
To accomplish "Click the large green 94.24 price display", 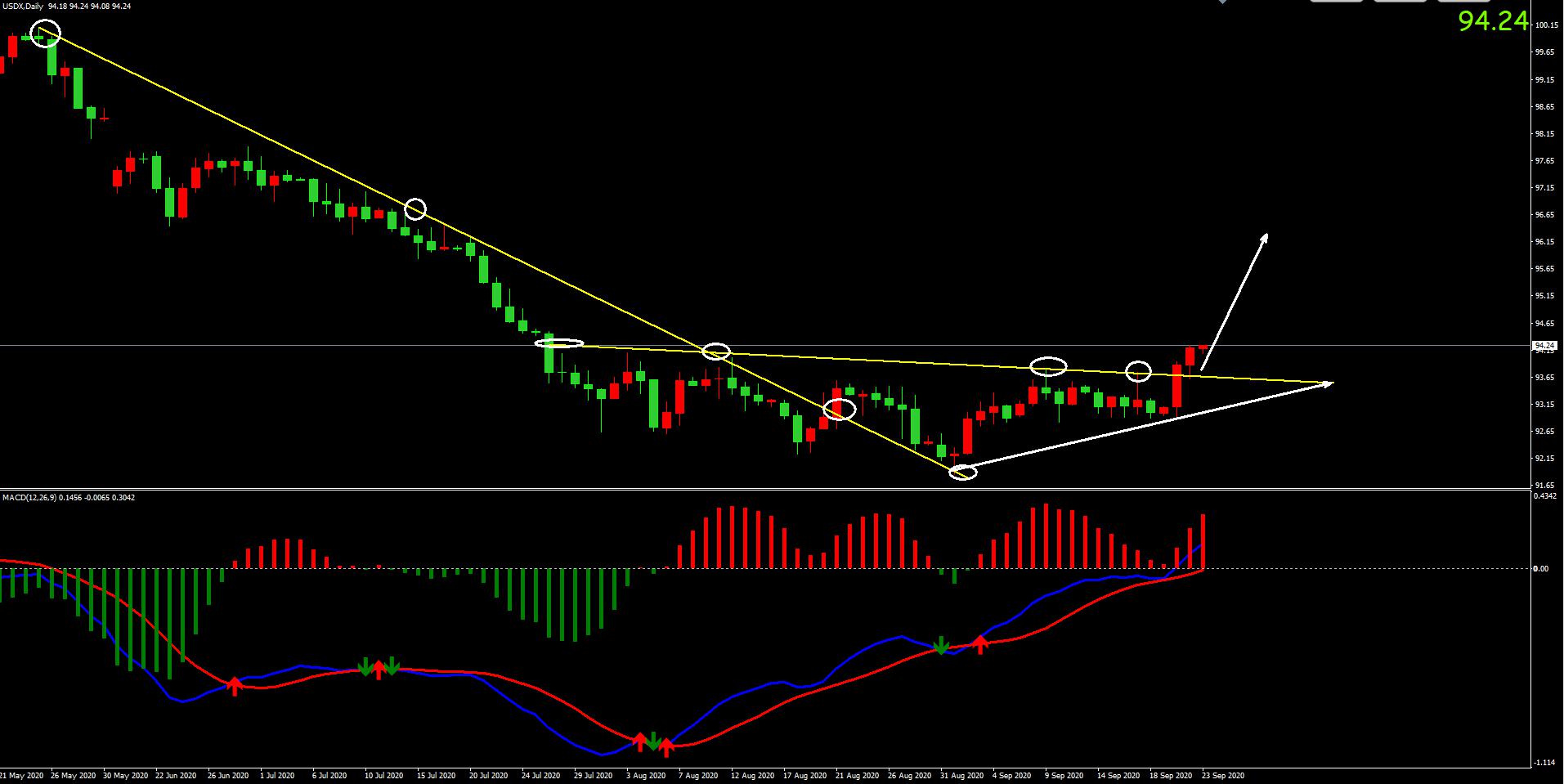I will point(1493,21).
